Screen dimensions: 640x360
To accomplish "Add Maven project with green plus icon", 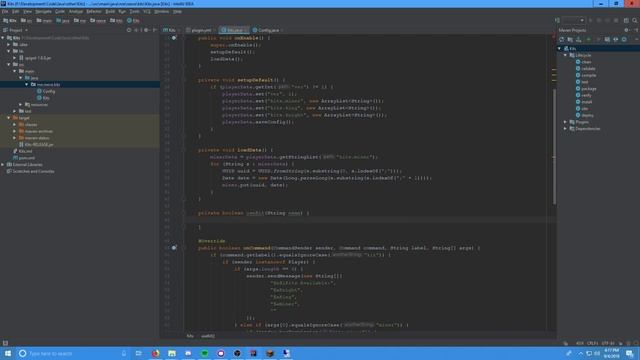I will tap(589, 39).
